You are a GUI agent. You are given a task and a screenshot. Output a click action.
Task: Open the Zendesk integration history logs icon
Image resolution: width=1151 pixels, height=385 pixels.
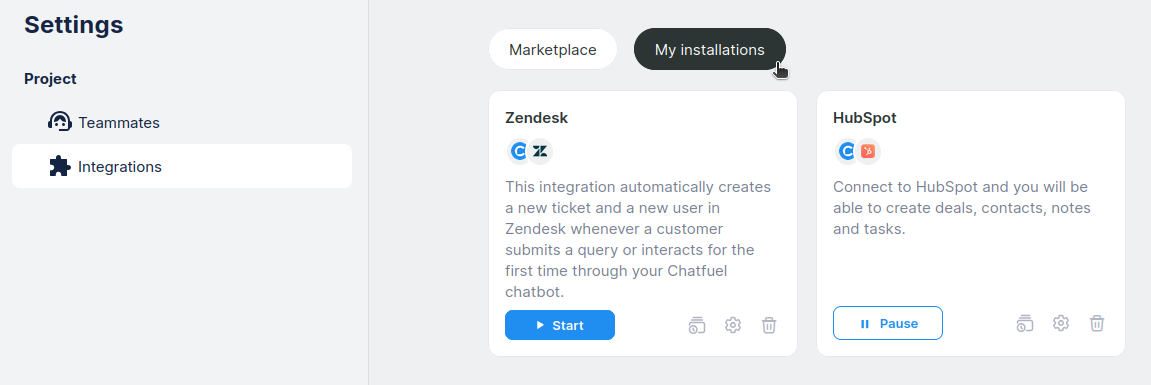coord(697,324)
